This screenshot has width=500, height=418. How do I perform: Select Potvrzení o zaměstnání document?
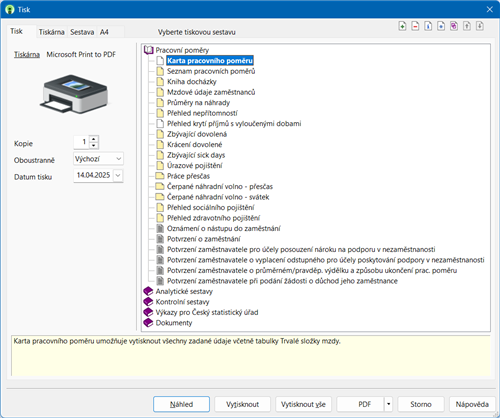click(x=204, y=239)
